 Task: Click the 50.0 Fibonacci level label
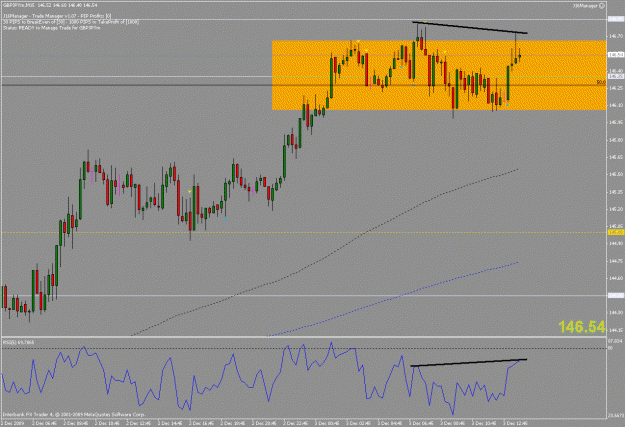click(x=601, y=82)
